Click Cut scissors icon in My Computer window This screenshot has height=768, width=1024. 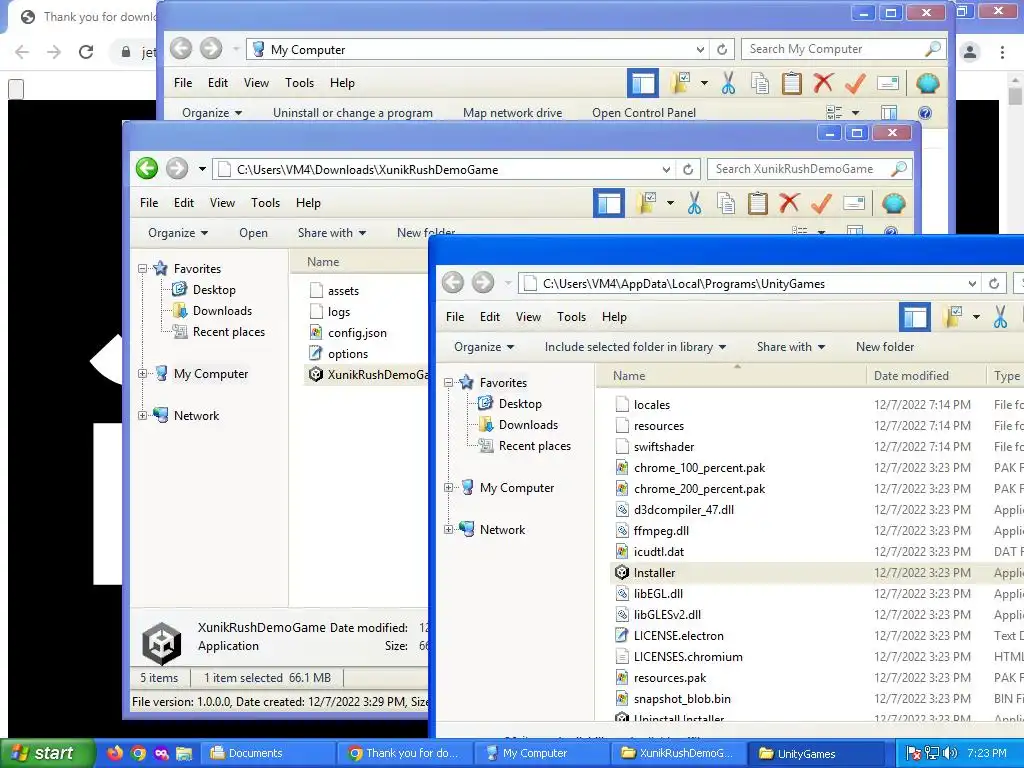coord(728,83)
